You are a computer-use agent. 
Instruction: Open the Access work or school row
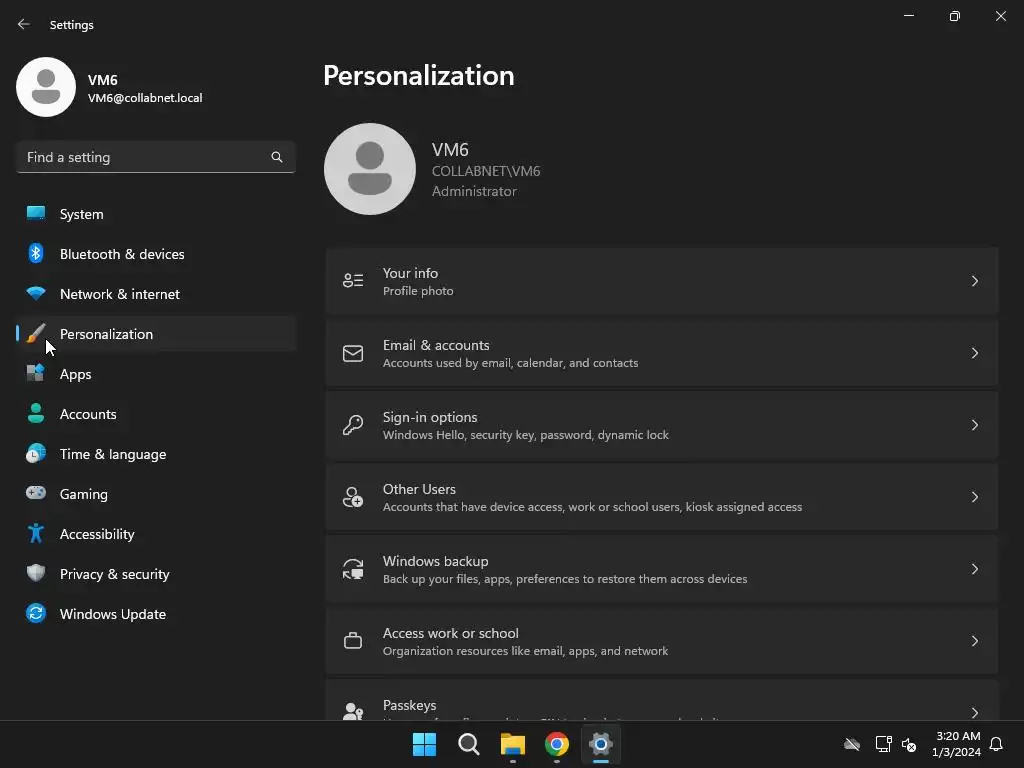coord(662,641)
